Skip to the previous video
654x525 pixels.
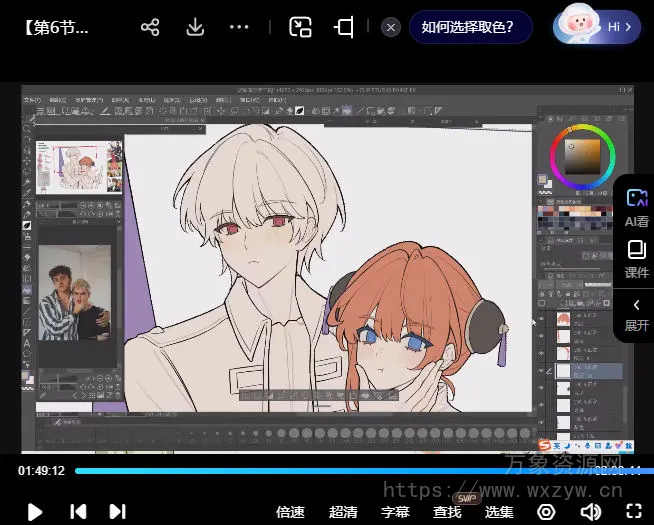pyautogui.click(x=78, y=511)
